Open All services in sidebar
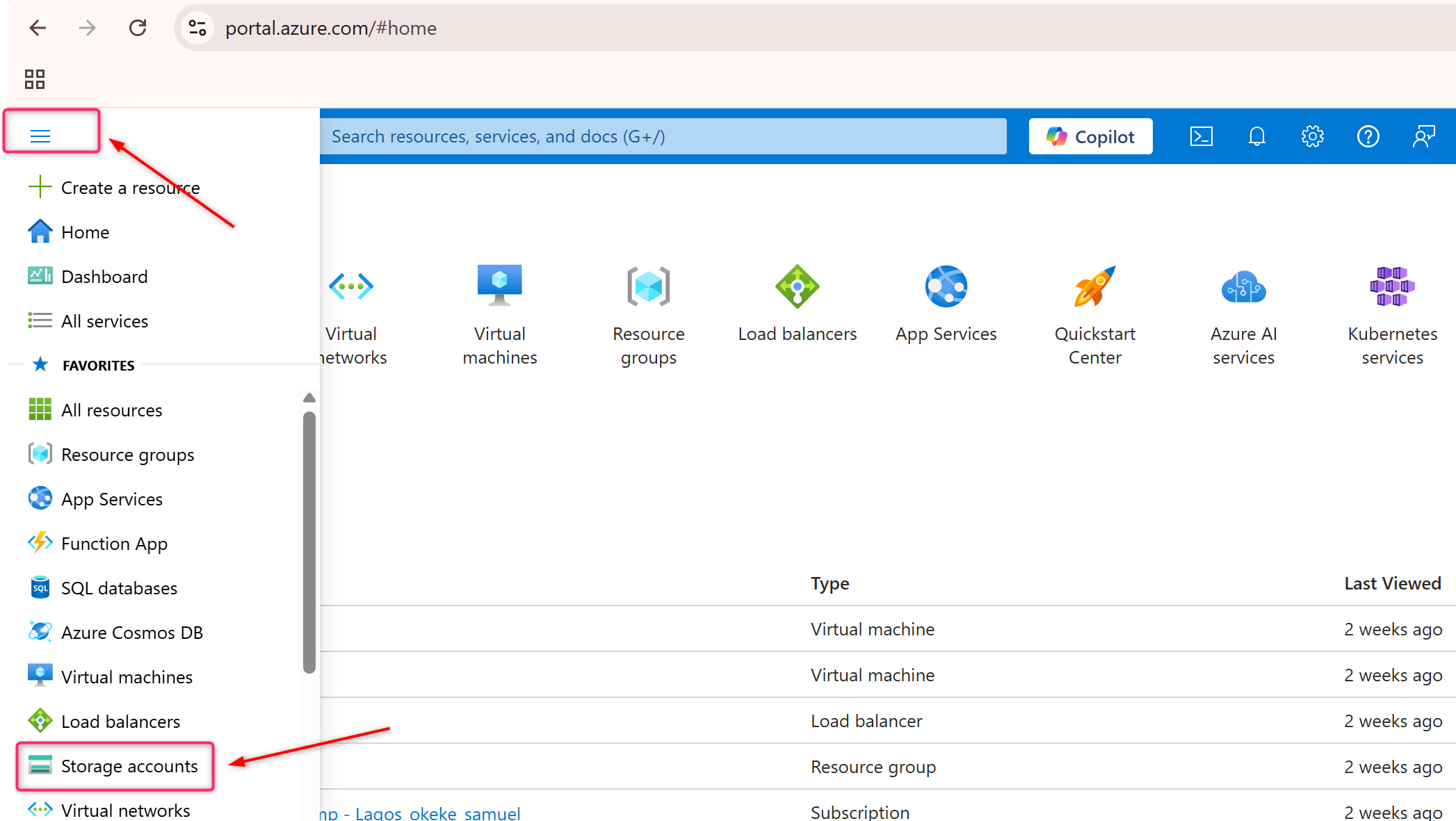 click(88, 321)
